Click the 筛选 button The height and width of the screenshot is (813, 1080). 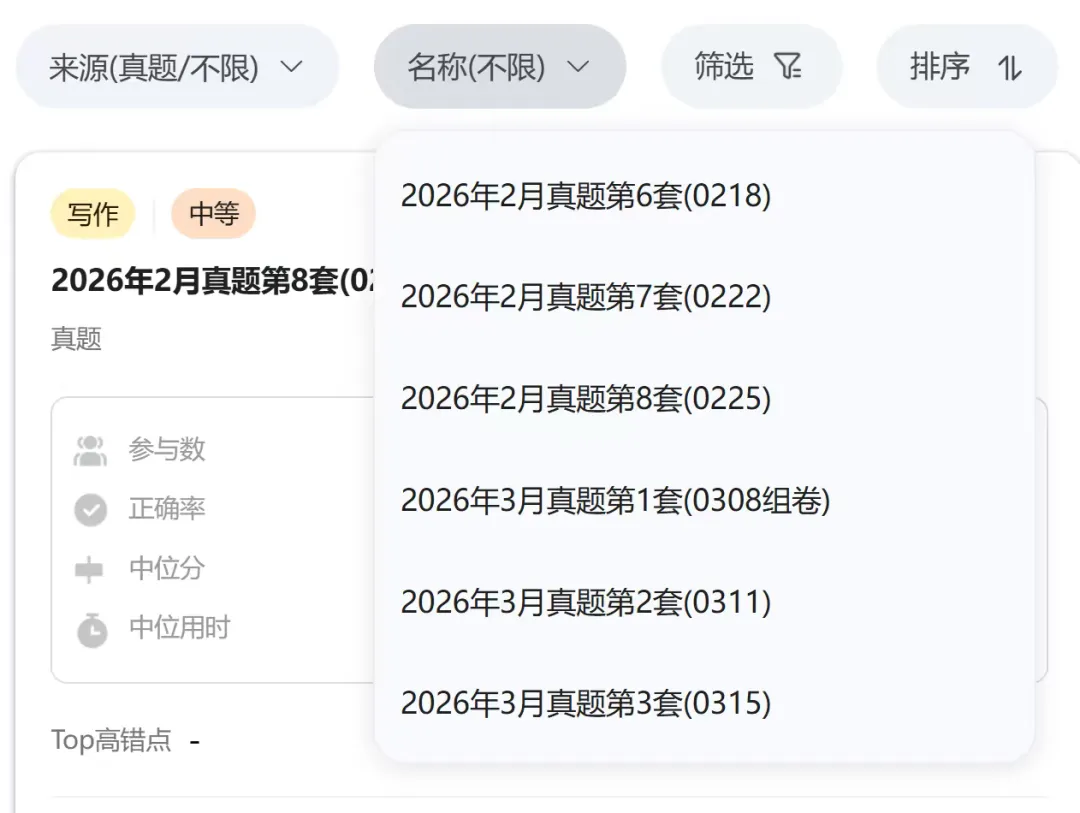click(x=752, y=66)
